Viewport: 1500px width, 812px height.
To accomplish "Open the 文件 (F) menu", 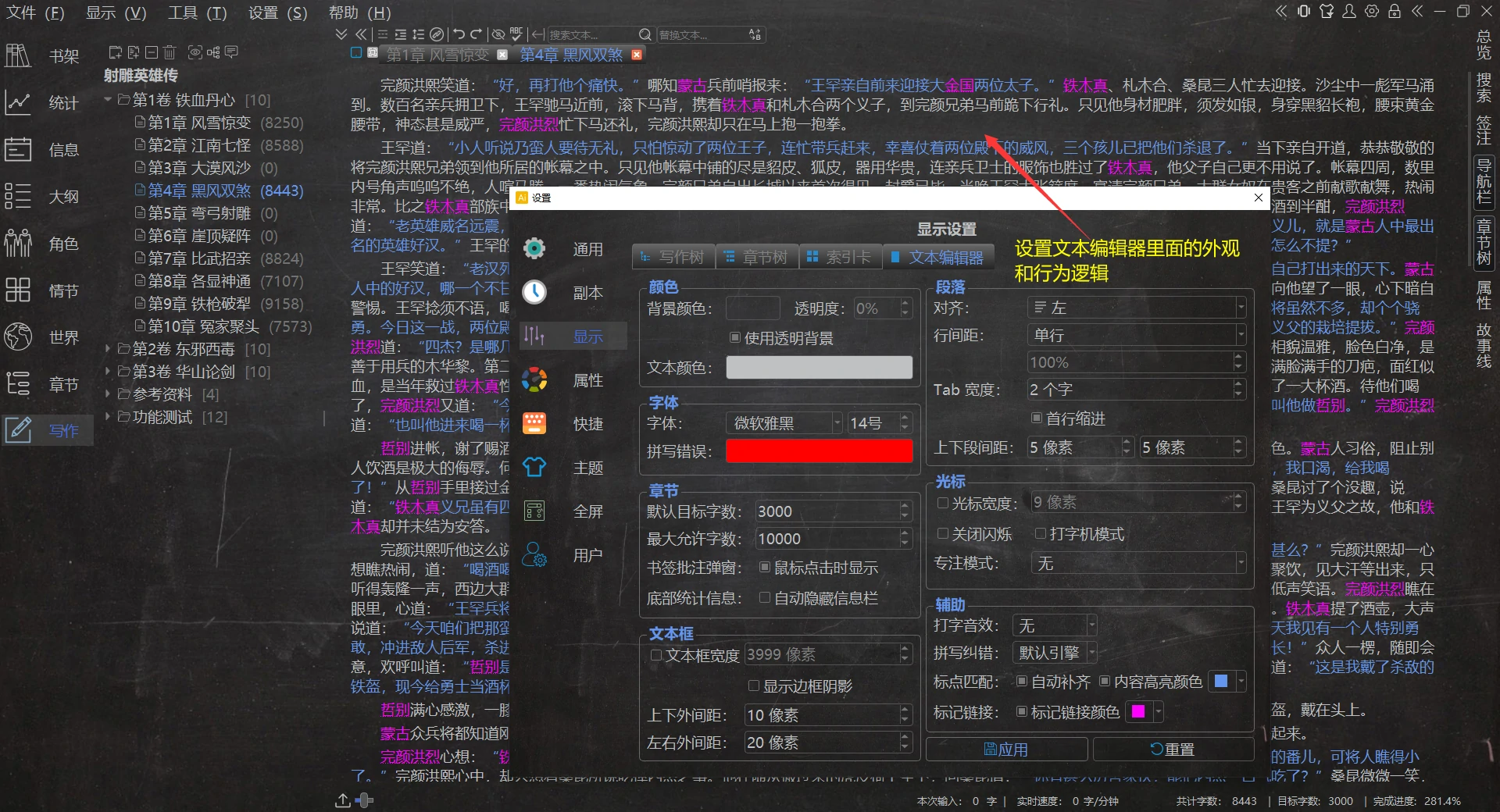I will tap(36, 12).
